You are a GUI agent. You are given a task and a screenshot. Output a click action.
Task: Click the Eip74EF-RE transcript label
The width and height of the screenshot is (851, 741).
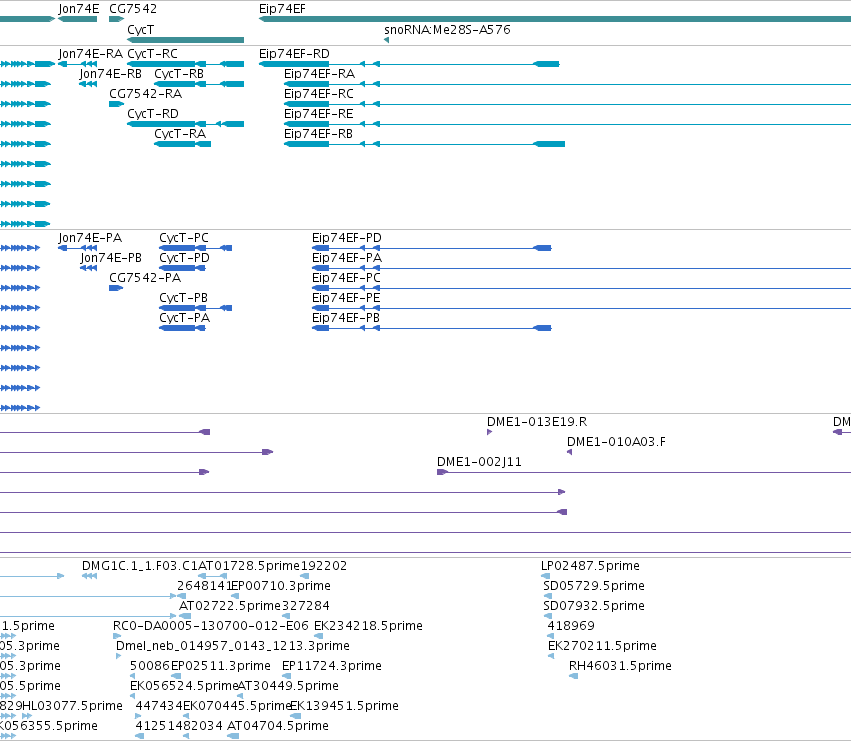(319, 114)
